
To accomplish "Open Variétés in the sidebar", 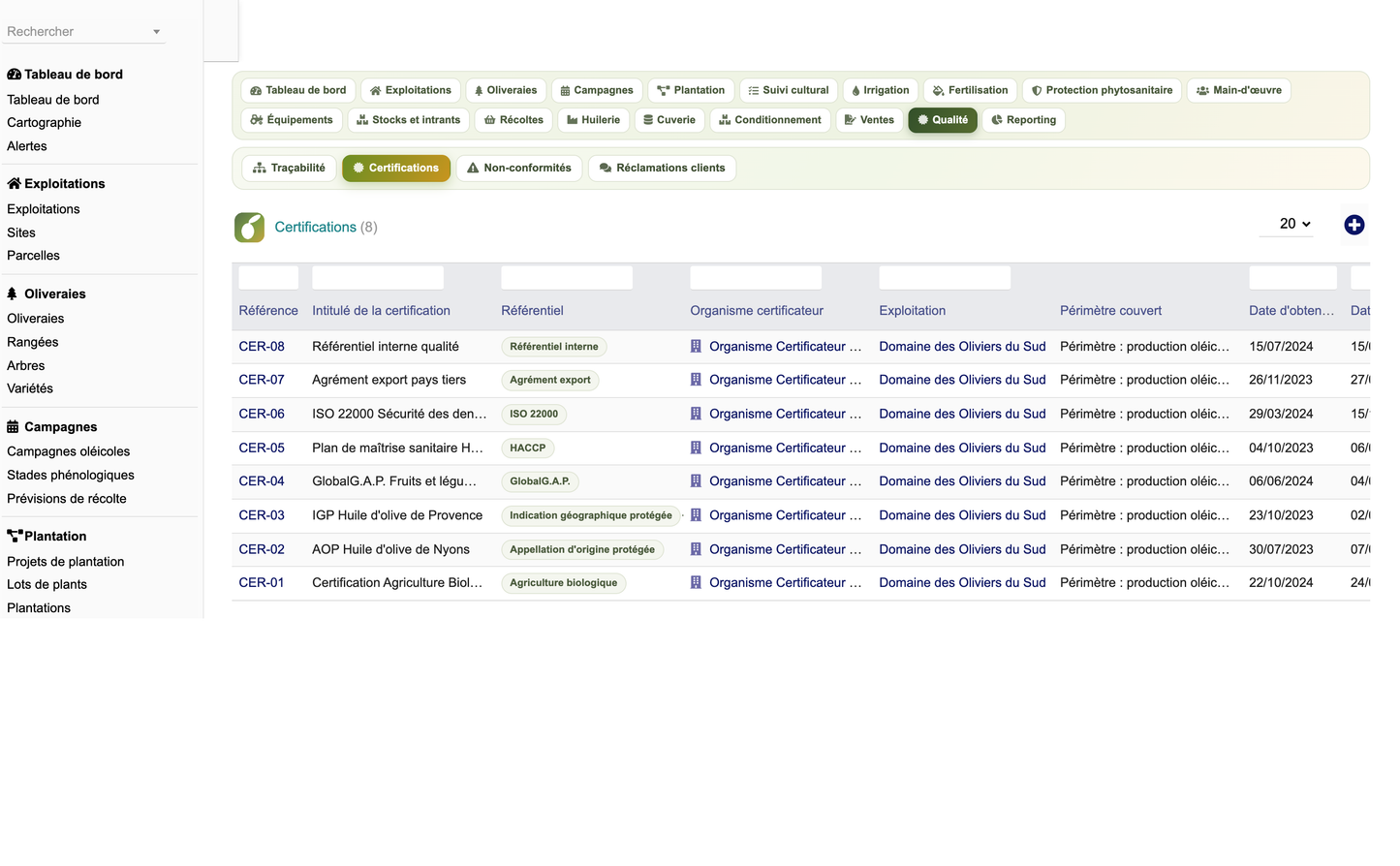I will pos(30,388).
